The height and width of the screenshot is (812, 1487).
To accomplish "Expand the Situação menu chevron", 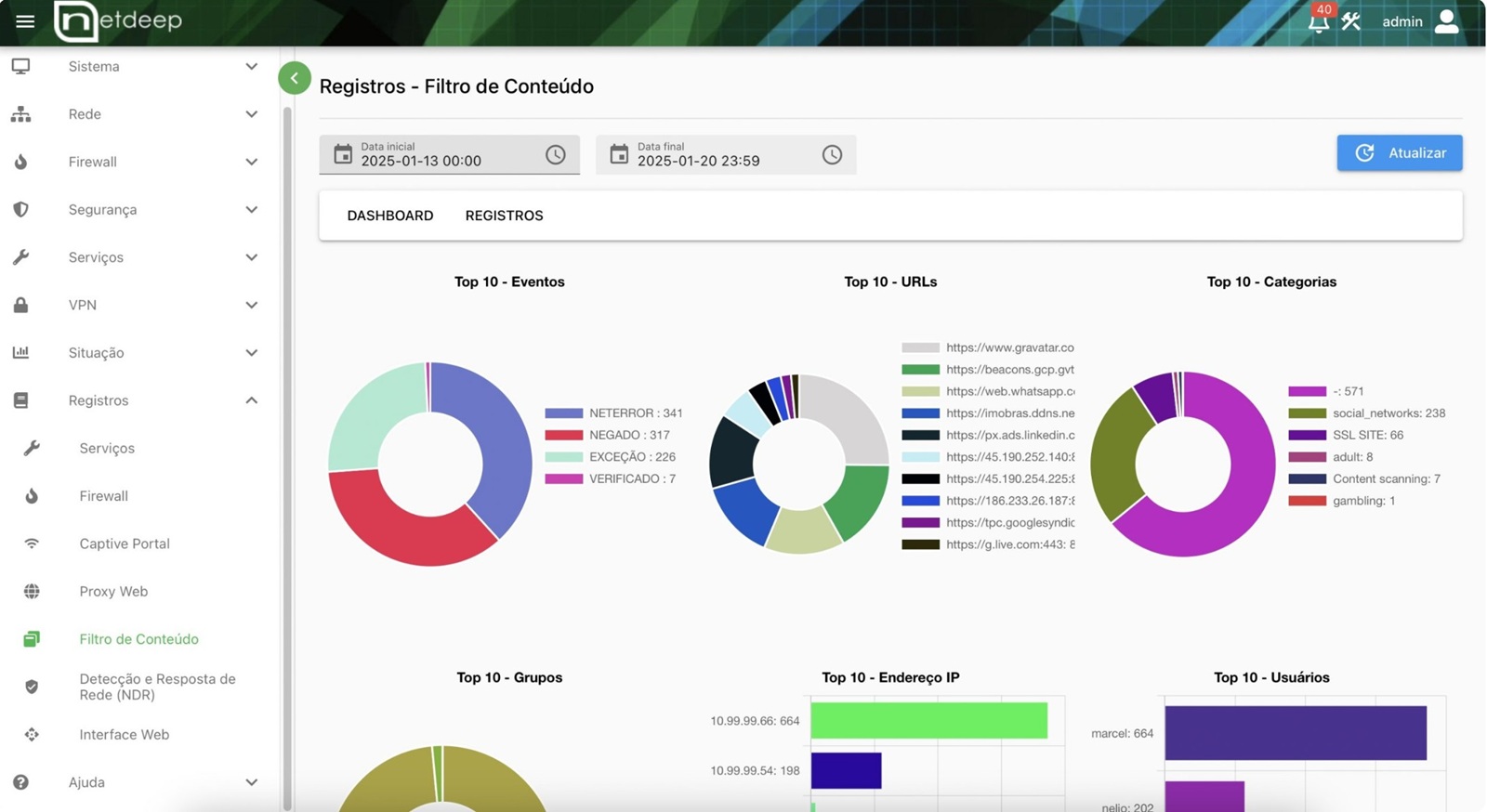I will click(x=251, y=352).
